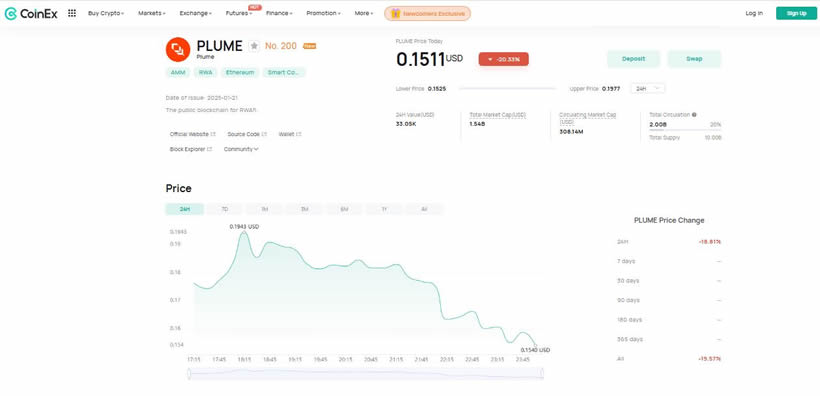
Task: Click the No. 200 rank label
Action: click(281, 46)
